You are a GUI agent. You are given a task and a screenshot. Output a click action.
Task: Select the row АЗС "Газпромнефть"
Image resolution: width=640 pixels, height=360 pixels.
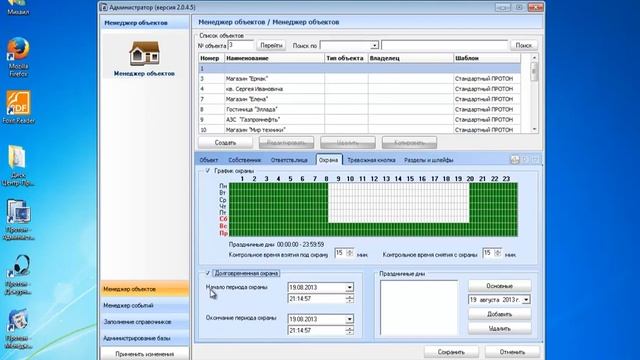pos(360,119)
